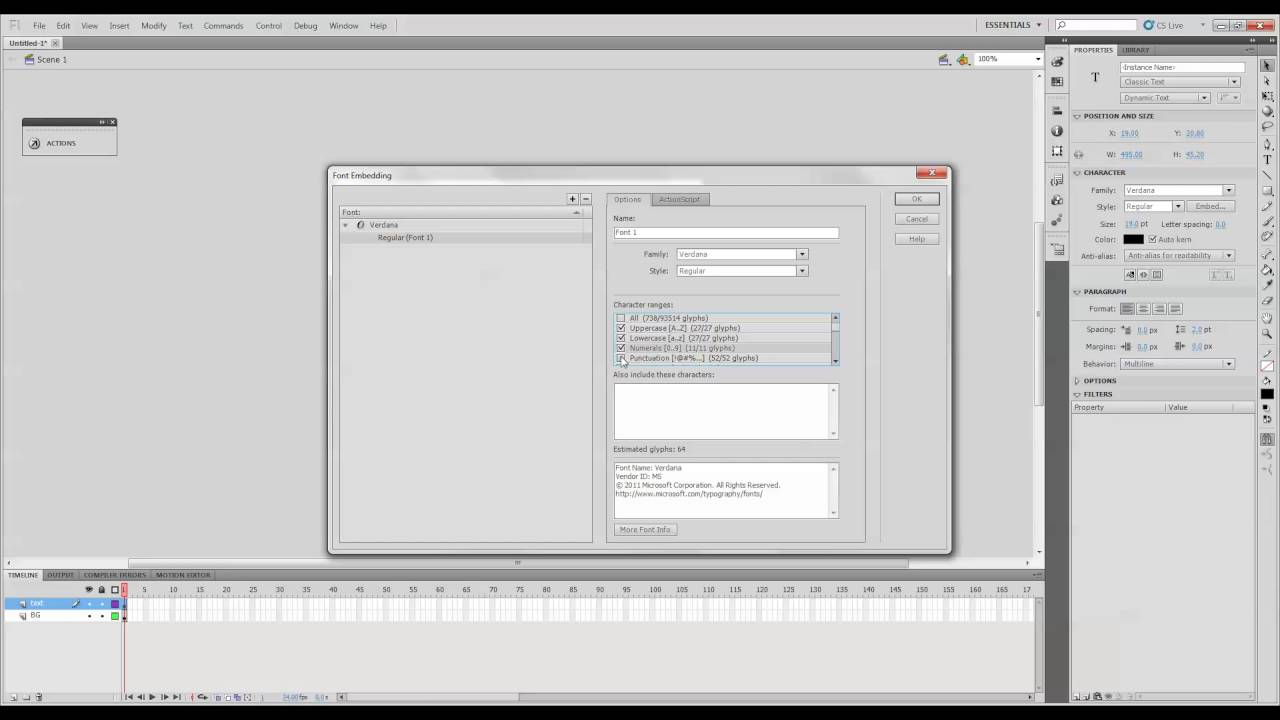Select the Lasso tool
This screenshot has width=1280, height=720.
1267,127
